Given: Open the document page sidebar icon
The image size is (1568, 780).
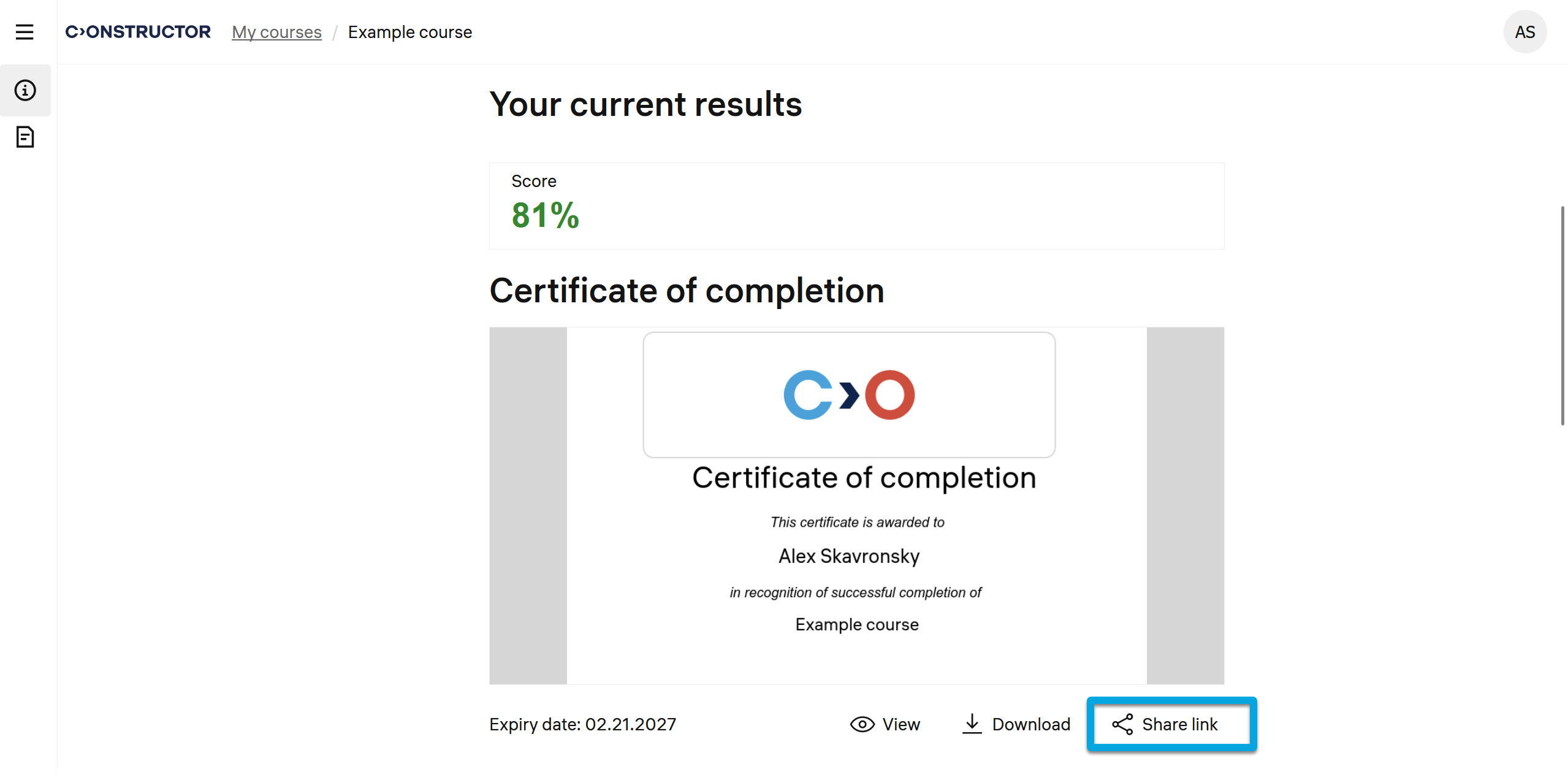Looking at the screenshot, I should click(25, 137).
